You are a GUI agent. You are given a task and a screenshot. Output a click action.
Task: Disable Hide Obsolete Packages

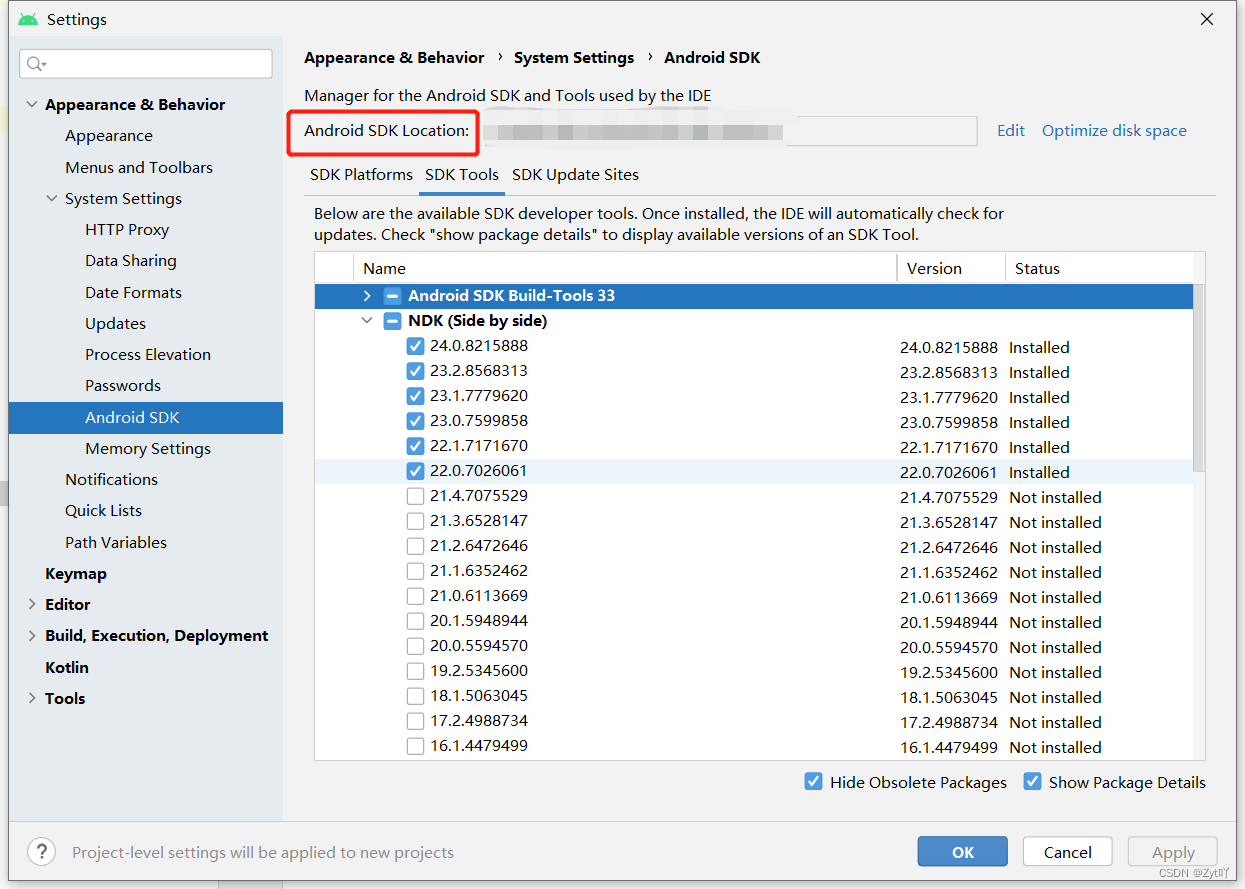(x=813, y=781)
